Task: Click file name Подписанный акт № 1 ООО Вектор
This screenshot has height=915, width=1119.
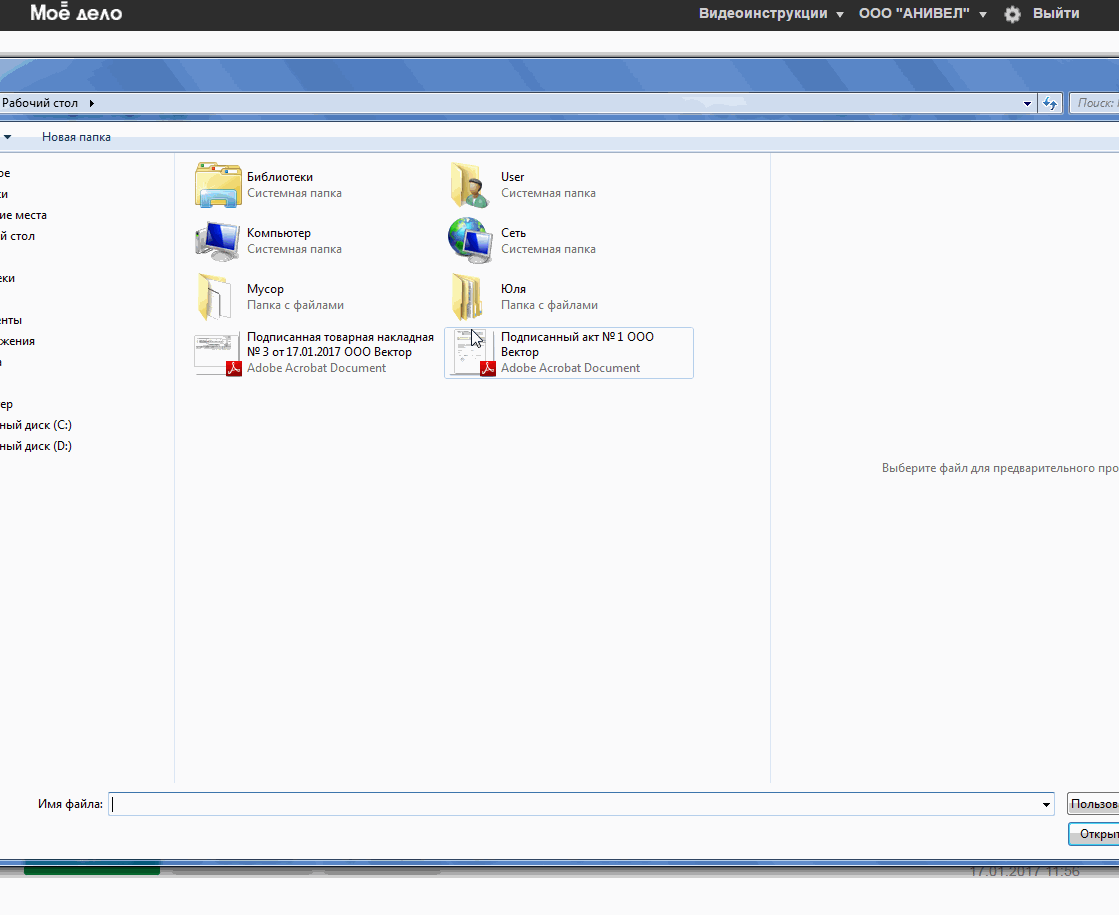Action: [577, 345]
